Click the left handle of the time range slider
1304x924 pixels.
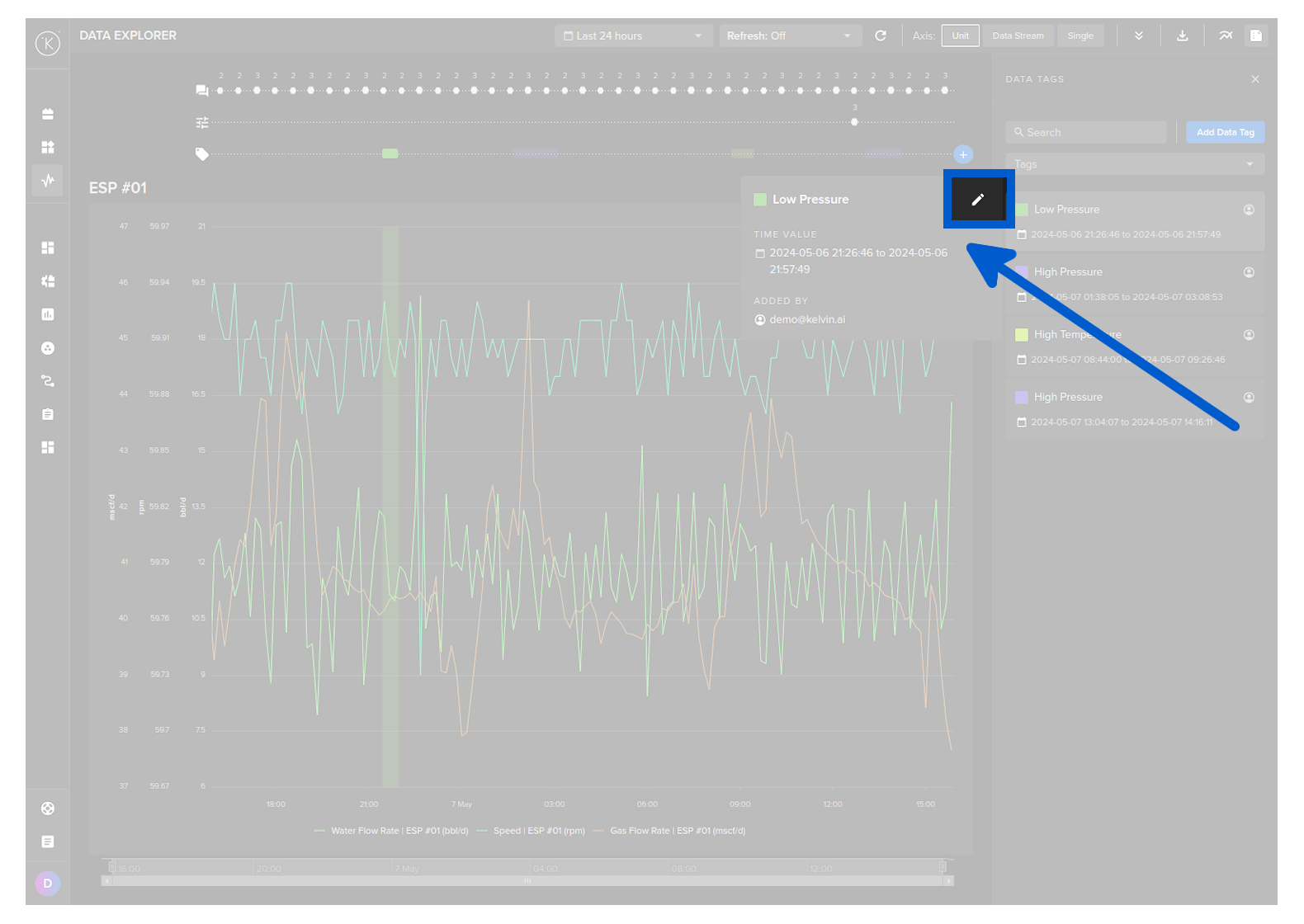click(x=112, y=866)
